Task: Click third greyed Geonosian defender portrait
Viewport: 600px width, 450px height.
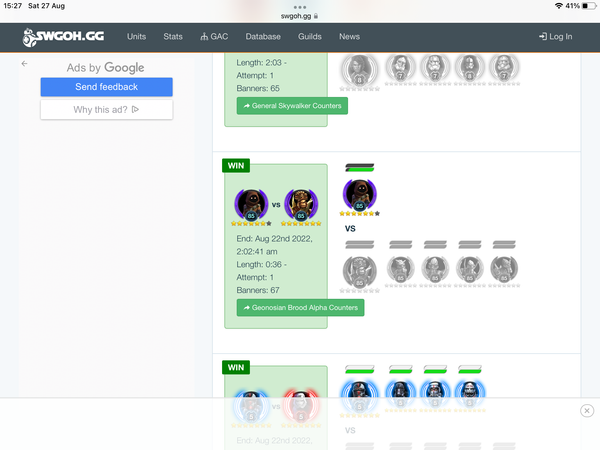Action: tap(435, 269)
